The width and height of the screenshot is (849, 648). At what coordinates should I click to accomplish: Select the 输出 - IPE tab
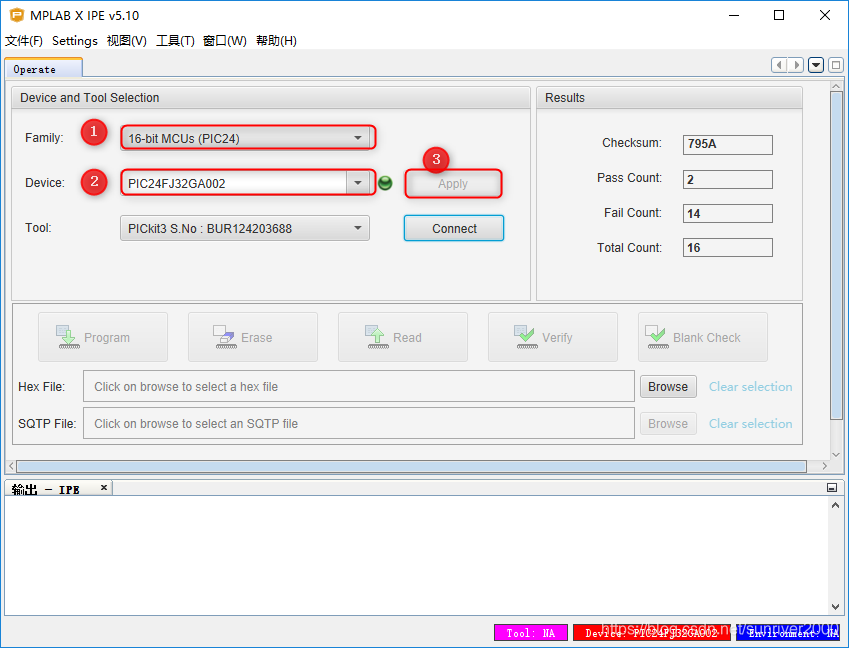click(x=58, y=488)
